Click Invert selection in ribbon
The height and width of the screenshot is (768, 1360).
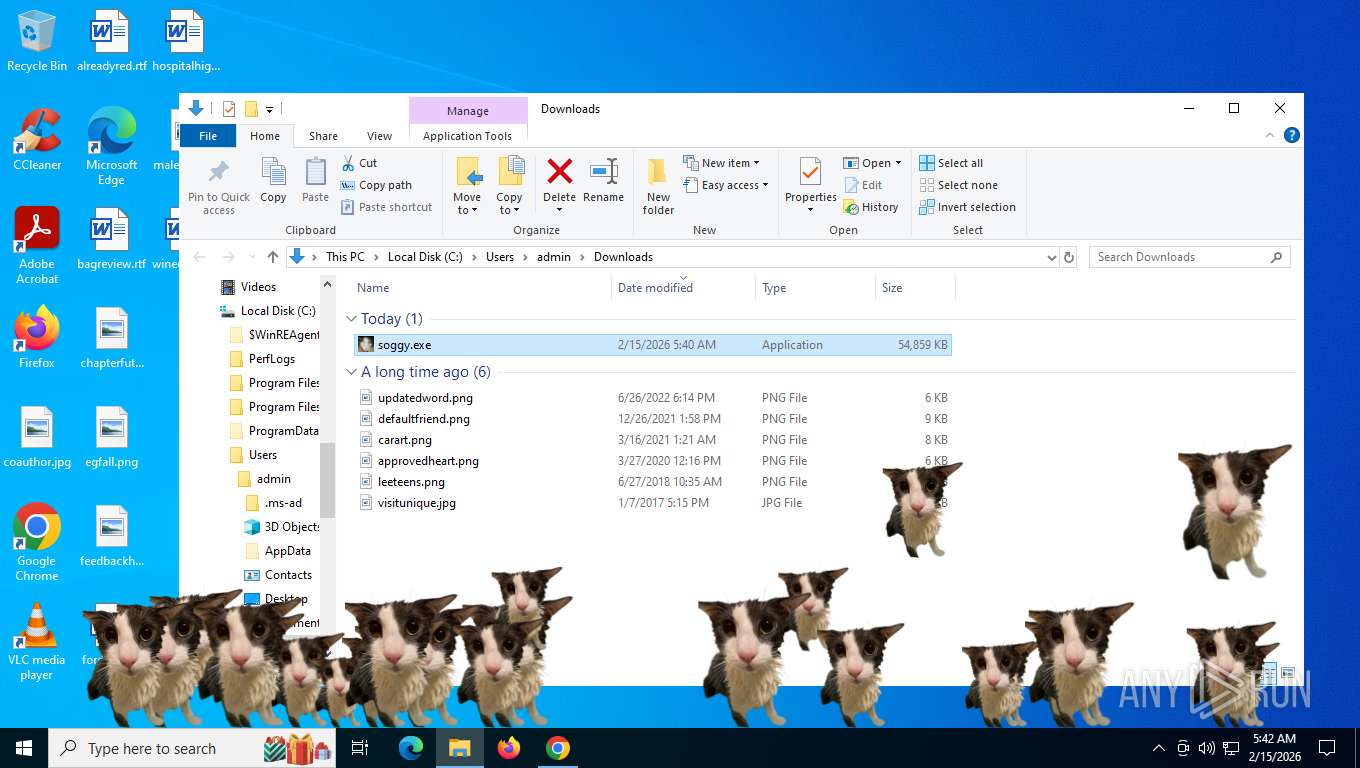pyautogui.click(x=967, y=207)
